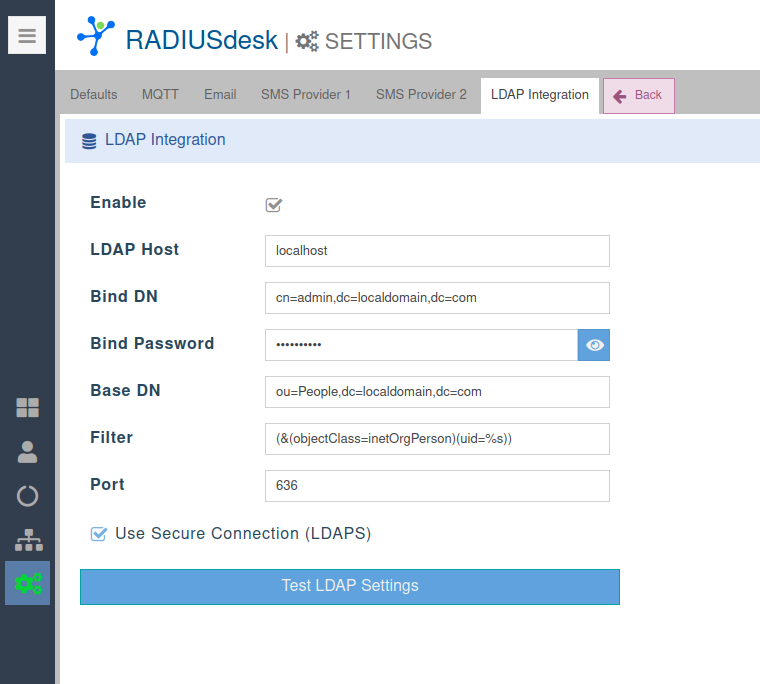This screenshot has height=684, width=760.
Task: Click into the LDAP Host field
Action: click(x=437, y=251)
